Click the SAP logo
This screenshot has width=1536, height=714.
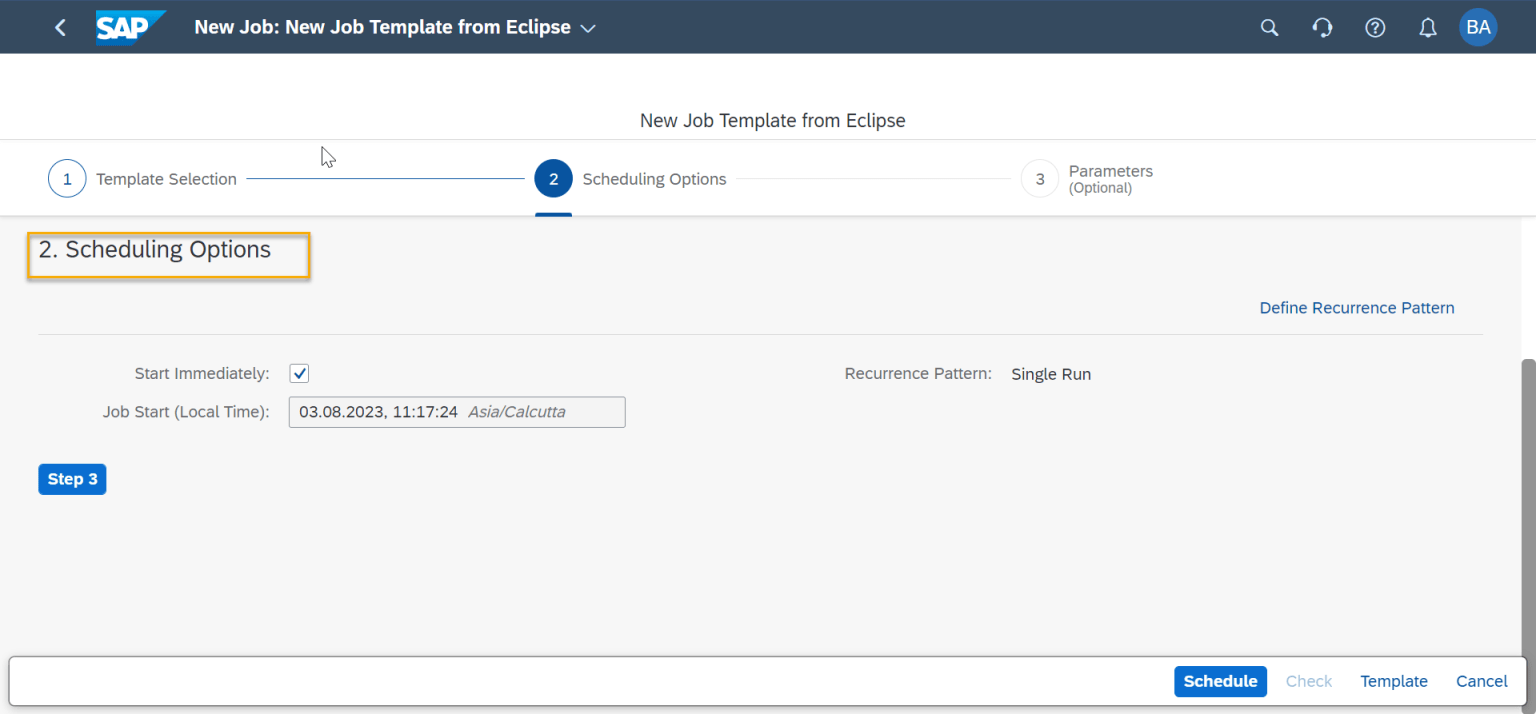click(x=130, y=27)
